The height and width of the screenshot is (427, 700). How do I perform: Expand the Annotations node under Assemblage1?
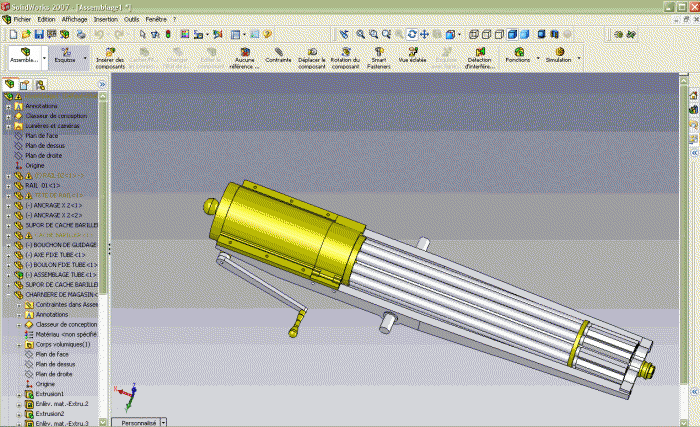click(8, 106)
